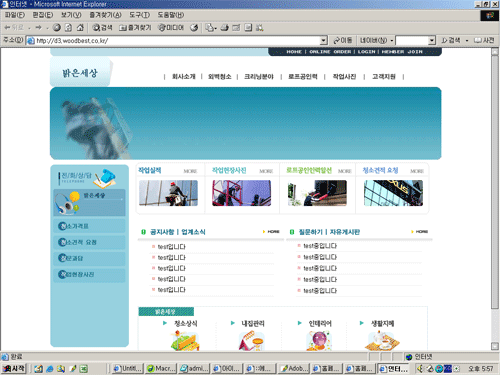
Task: Expand the address bar dropdown arrow
Action: pyautogui.click(x=323, y=41)
